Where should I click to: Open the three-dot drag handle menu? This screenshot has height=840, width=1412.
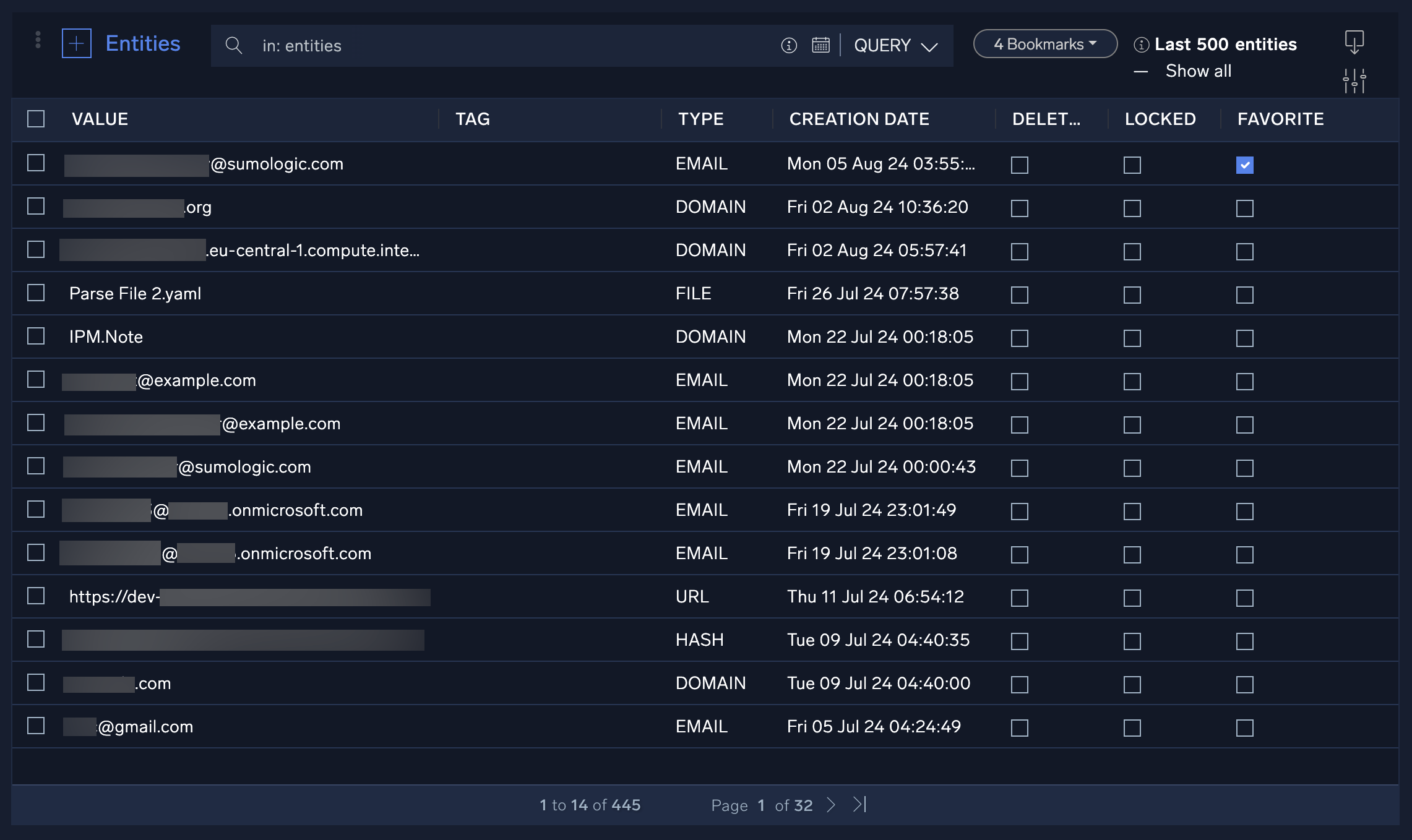pos(38,40)
